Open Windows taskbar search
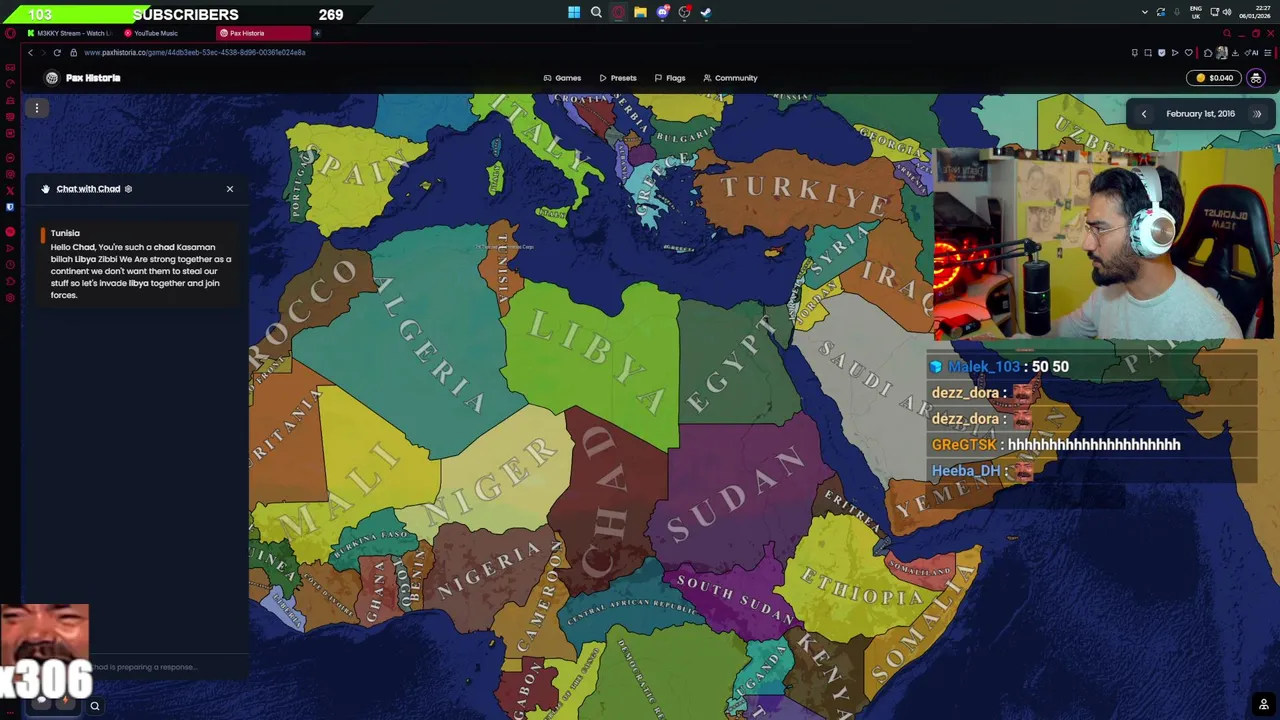1280x720 pixels. click(596, 13)
